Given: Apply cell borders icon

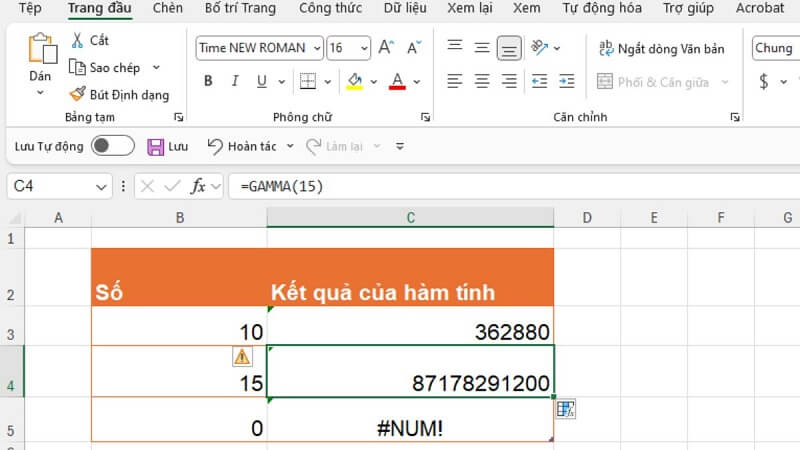Looking at the screenshot, I should pos(308,81).
